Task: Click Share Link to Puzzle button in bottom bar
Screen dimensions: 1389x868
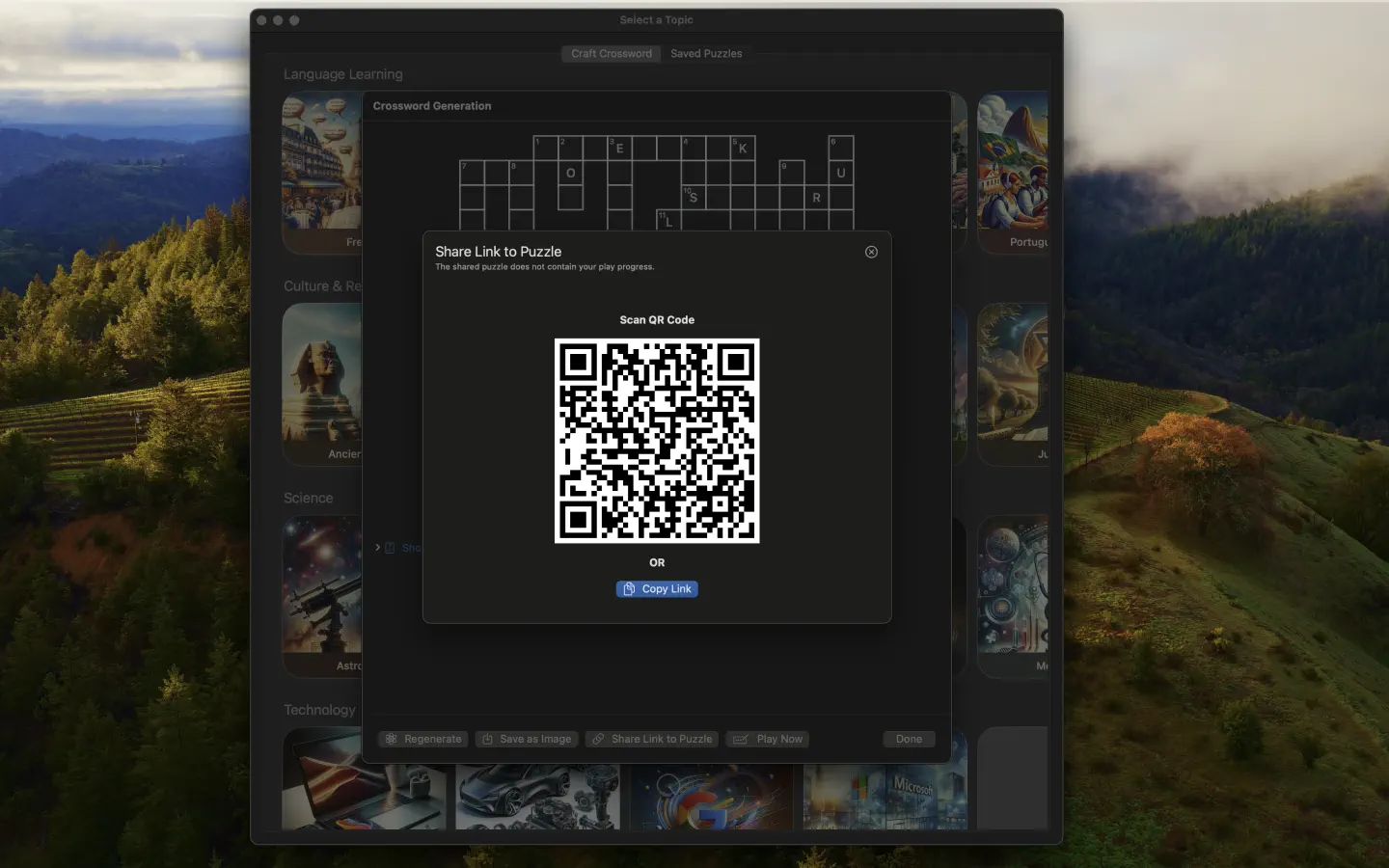Action: [652, 739]
